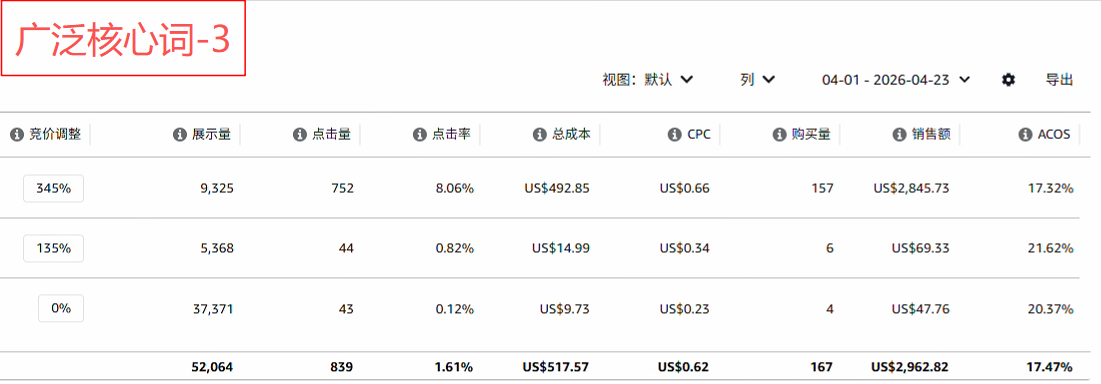Select total click-through rate 1.61%
The height and width of the screenshot is (384, 1101).
click(x=453, y=366)
